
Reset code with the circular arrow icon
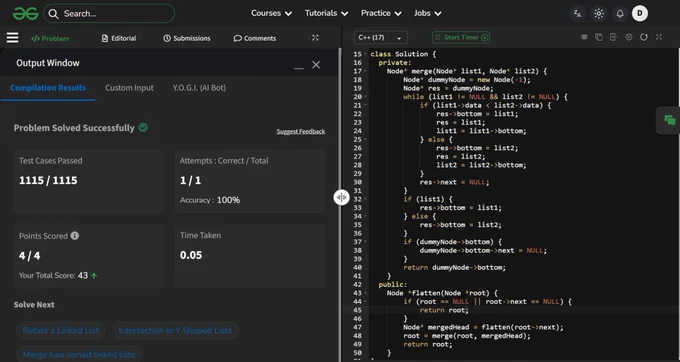pos(644,37)
